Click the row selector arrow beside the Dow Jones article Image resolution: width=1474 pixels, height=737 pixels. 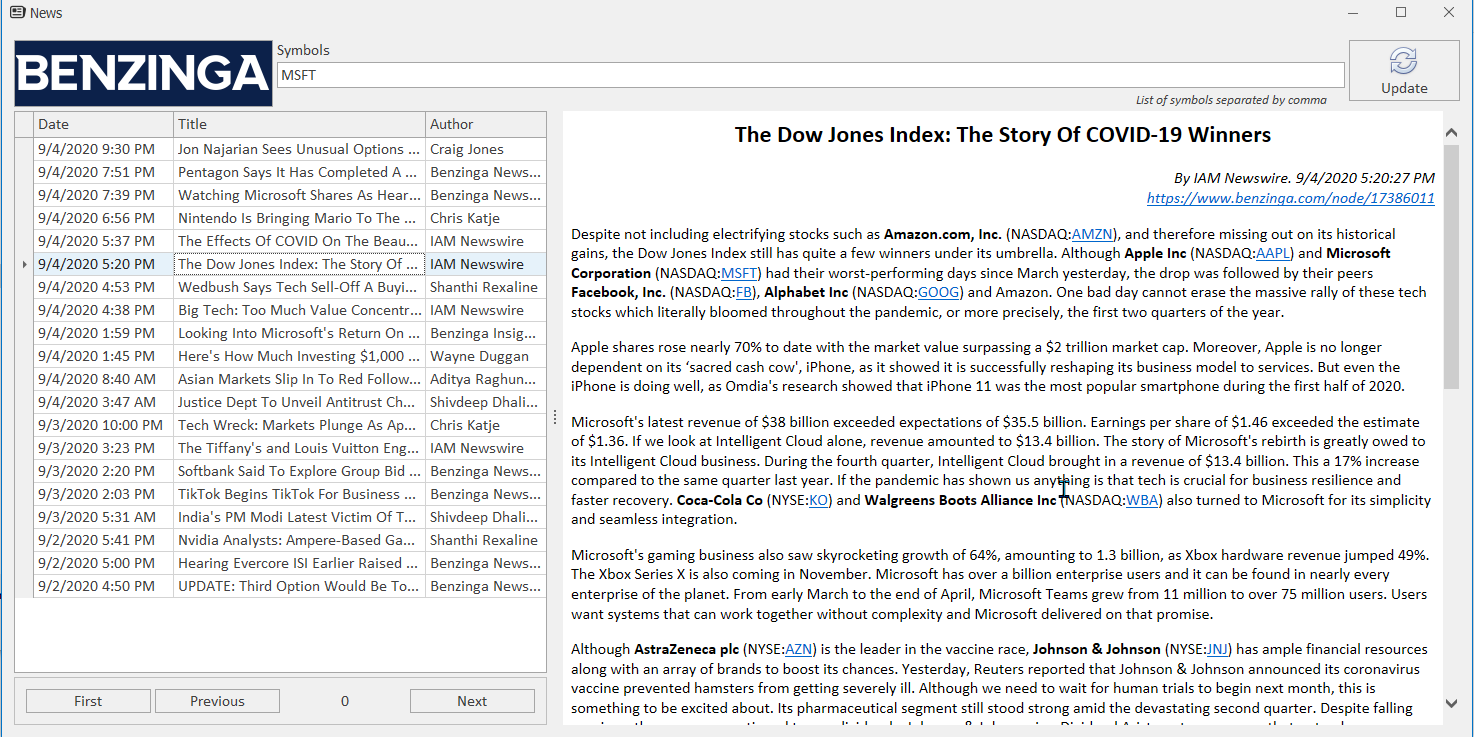[23, 263]
